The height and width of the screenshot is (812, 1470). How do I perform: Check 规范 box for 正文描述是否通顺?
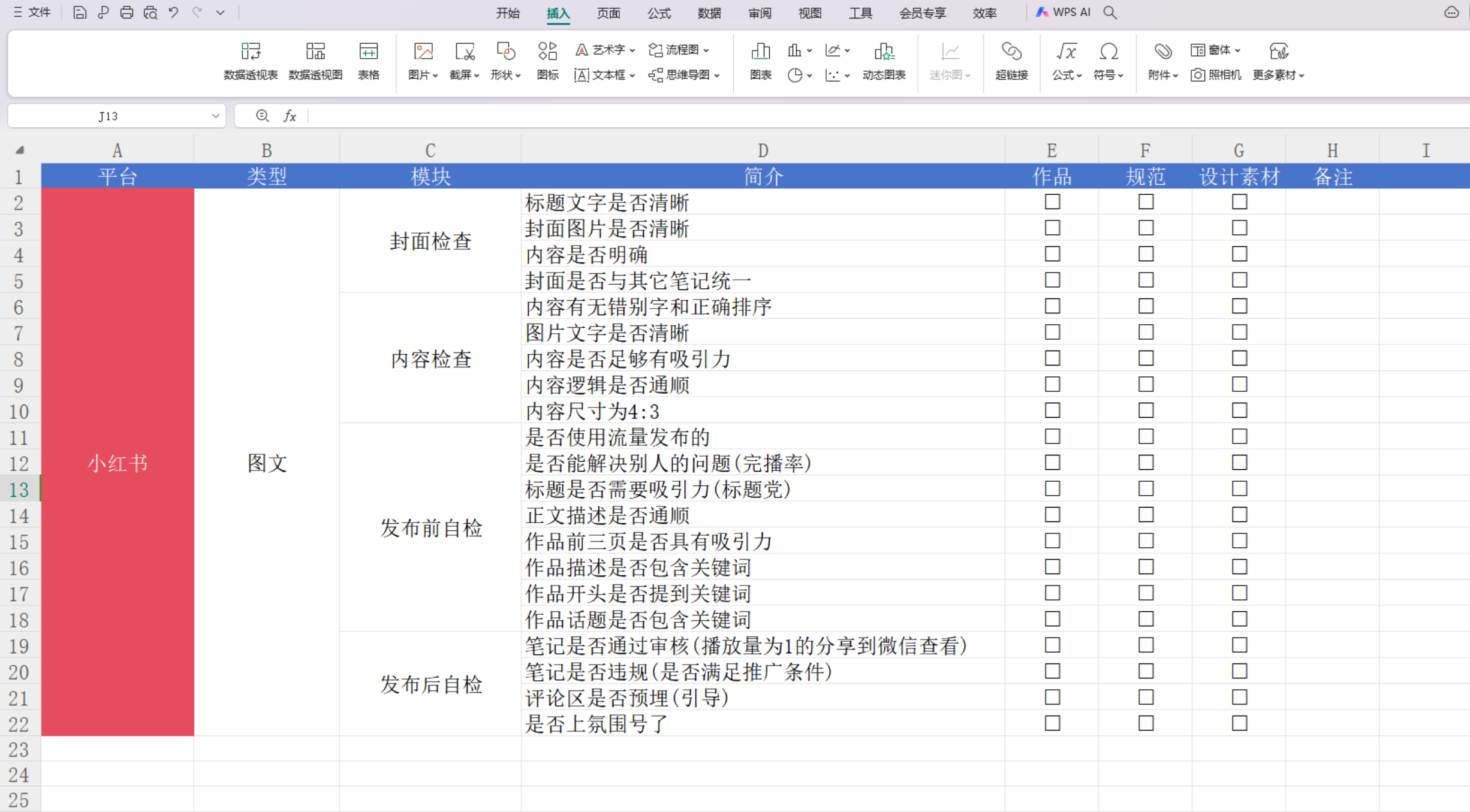pyautogui.click(x=1146, y=515)
